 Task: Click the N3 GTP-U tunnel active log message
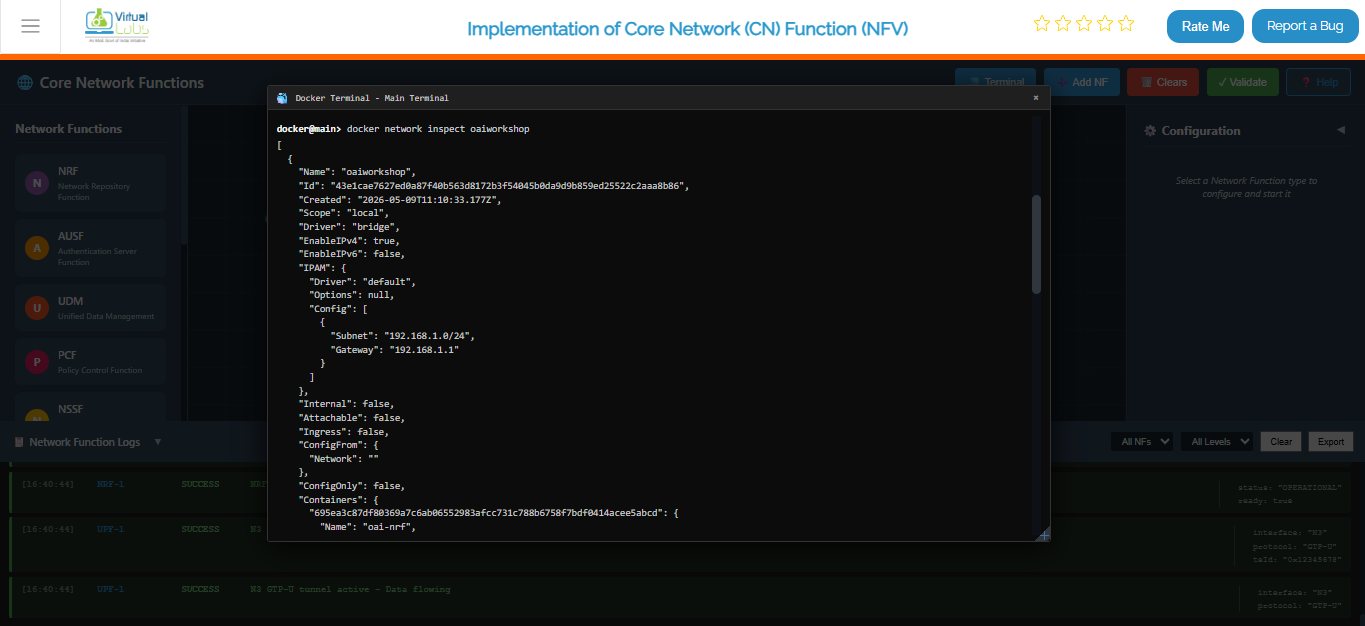coord(350,589)
